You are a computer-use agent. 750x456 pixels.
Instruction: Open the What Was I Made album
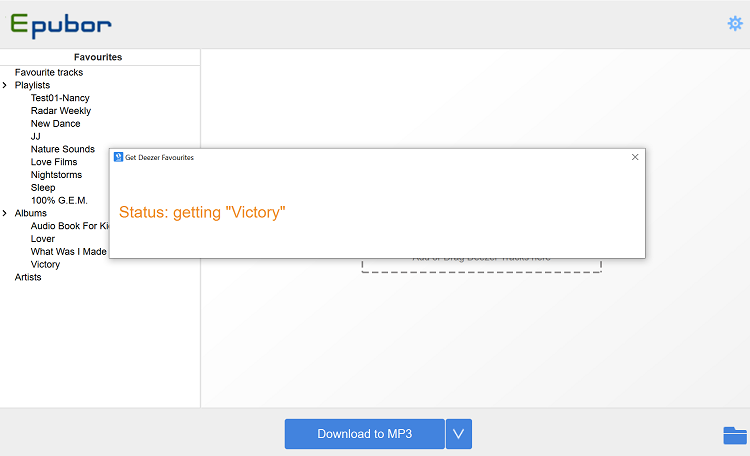[x=68, y=252]
